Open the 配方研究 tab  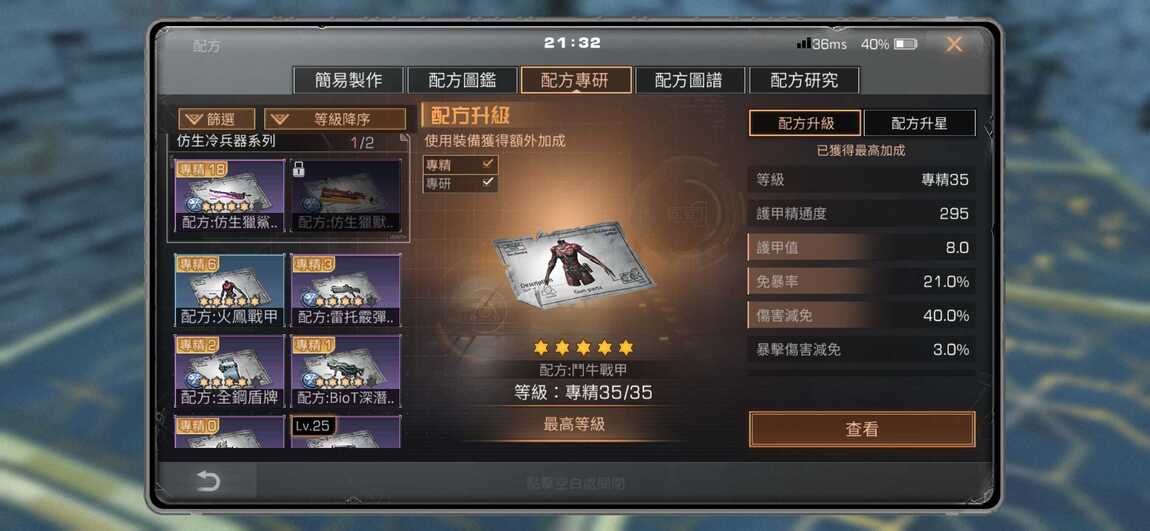pos(804,80)
